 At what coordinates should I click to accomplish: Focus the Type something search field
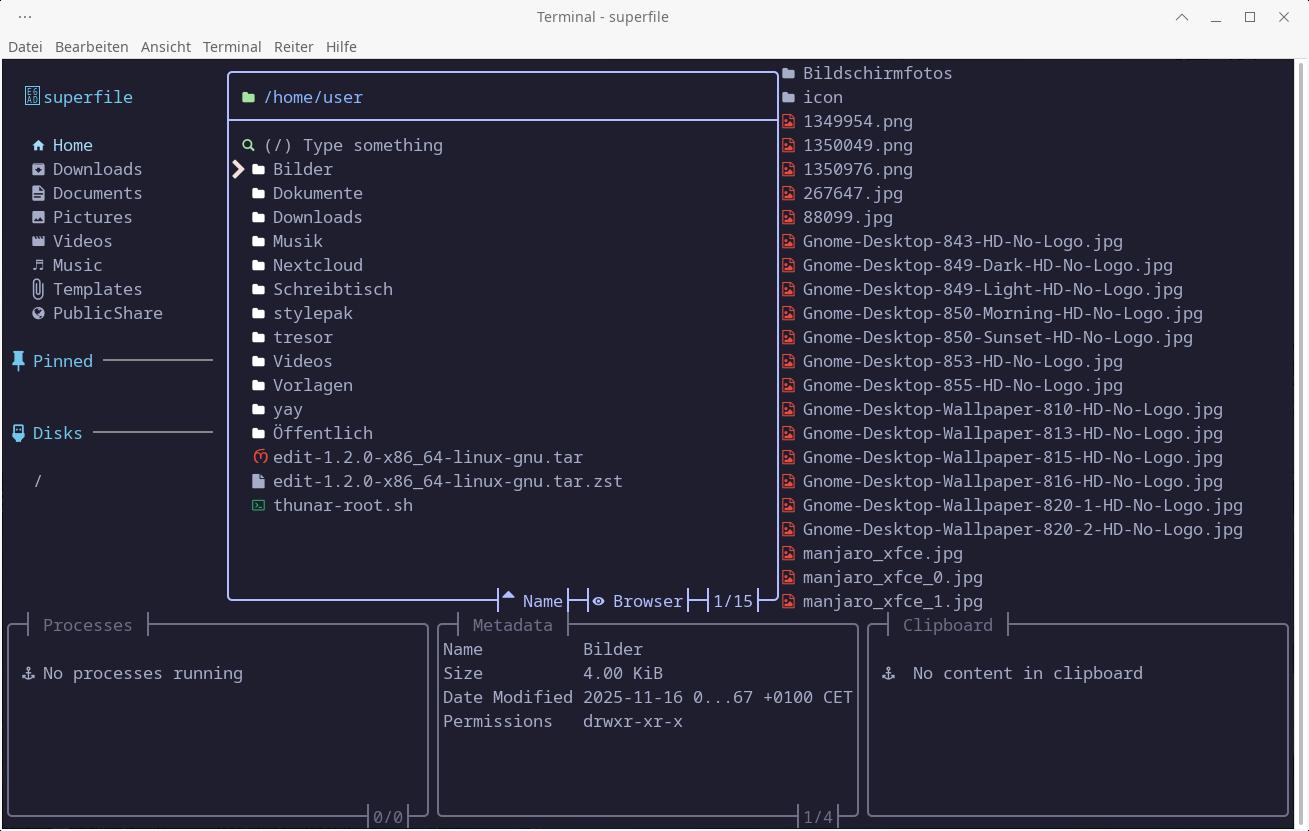click(x=372, y=145)
